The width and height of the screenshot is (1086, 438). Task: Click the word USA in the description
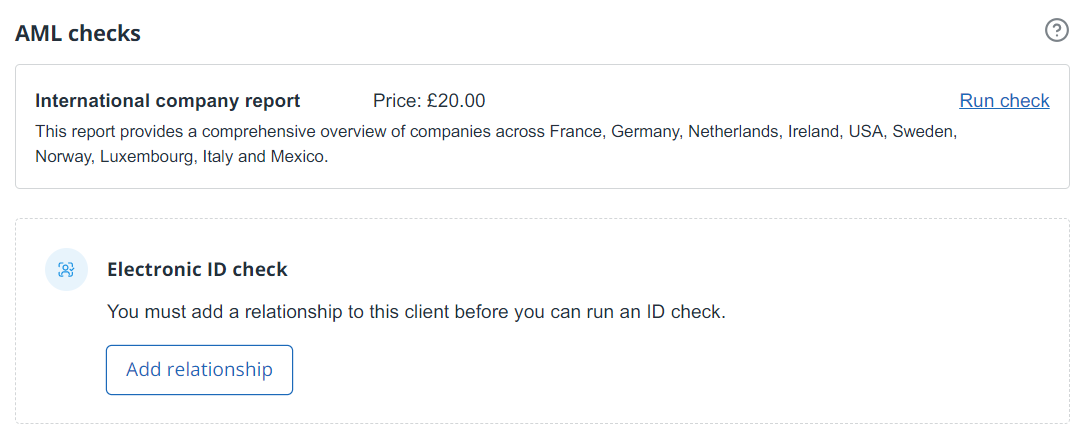pyautogui.click(x=866, y=132)
